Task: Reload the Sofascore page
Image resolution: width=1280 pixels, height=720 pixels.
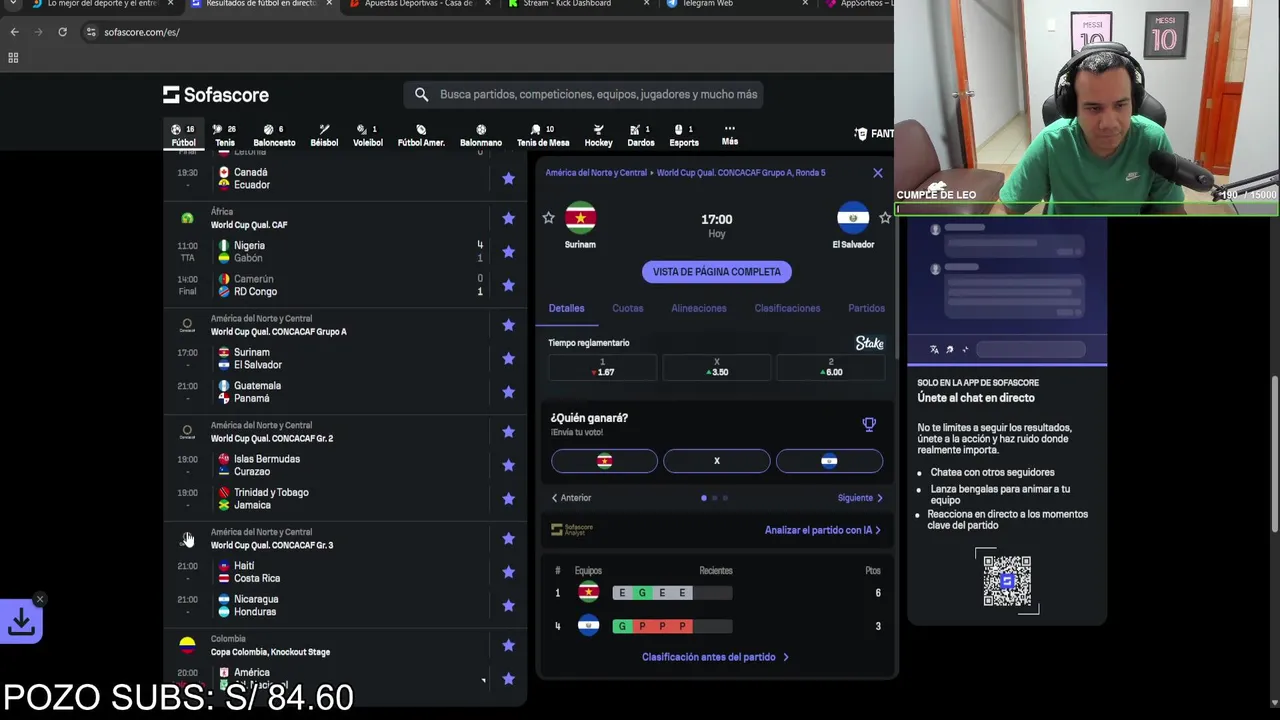Action: [62, 32]
